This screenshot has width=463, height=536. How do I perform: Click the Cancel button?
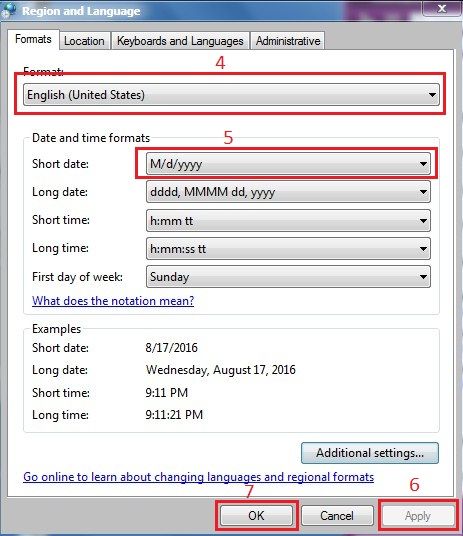pyautogui.click(x=337, y=515)
